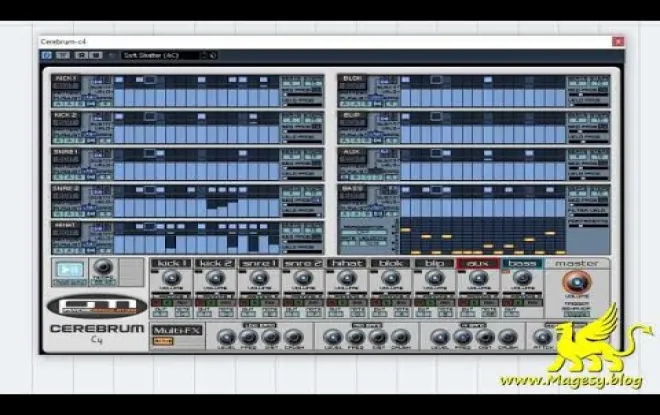Select the snre 2 mixer tab
The height and width of the screenshot is (415, 660).
tap(303, 263)
